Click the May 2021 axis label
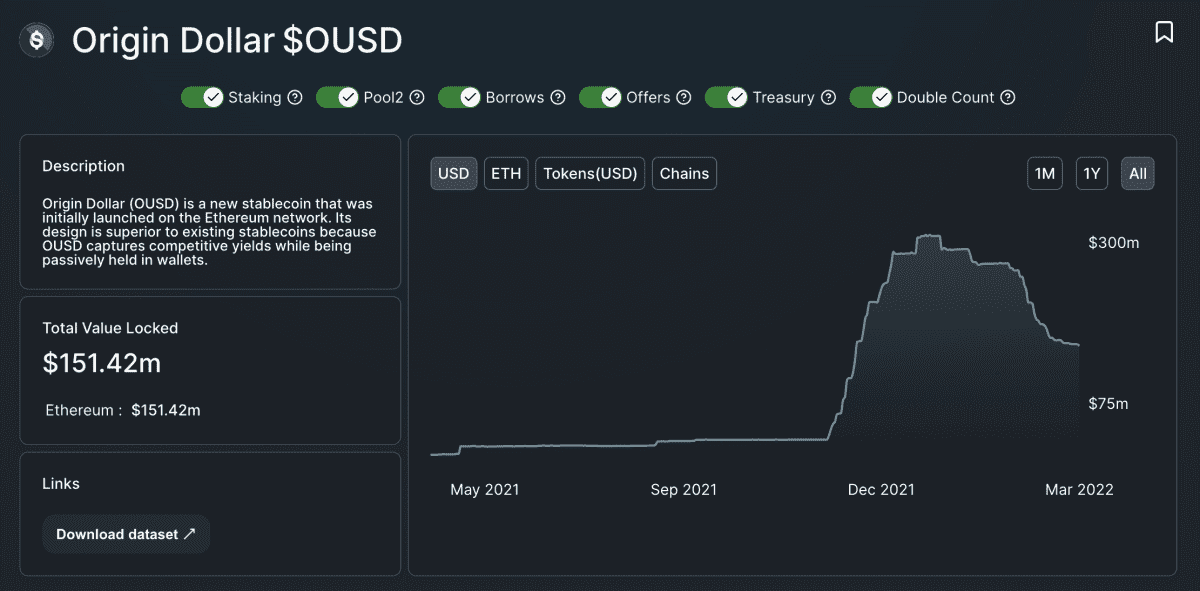 point(485,489)
